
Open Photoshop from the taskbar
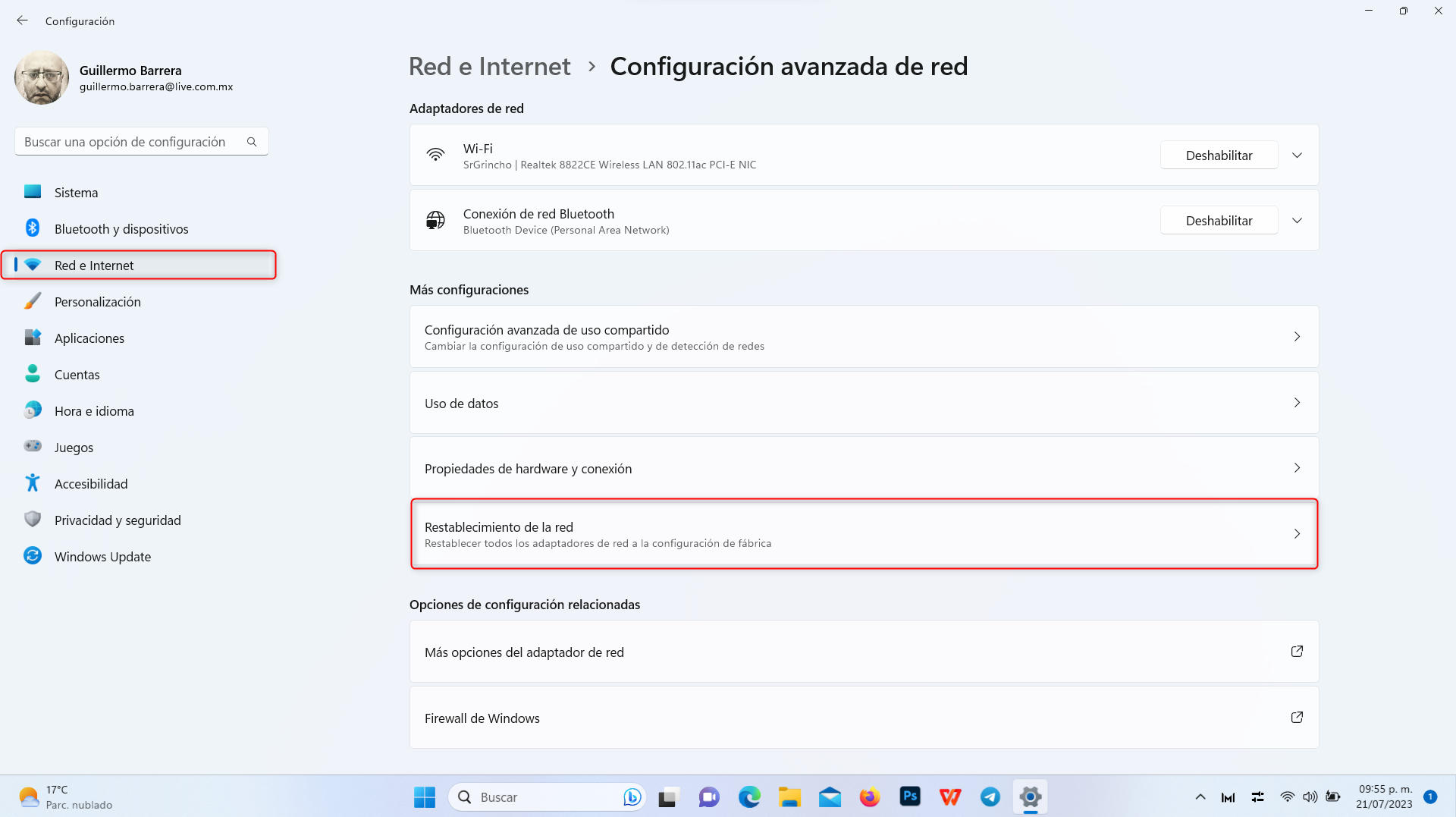pyautogui.click(x=909, y=797)
